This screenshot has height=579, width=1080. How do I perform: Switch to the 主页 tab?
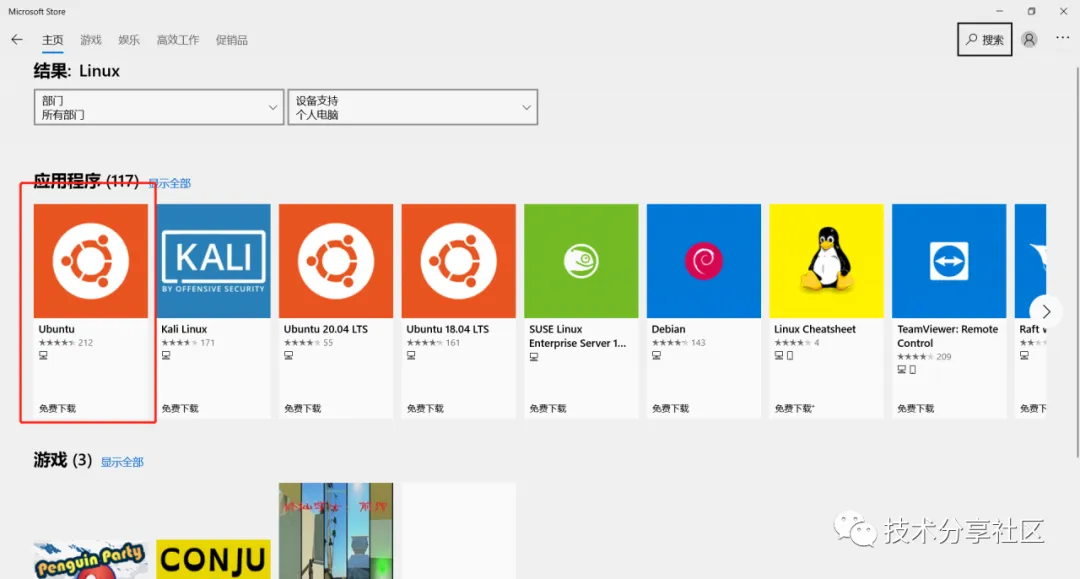tap(52, 40)
